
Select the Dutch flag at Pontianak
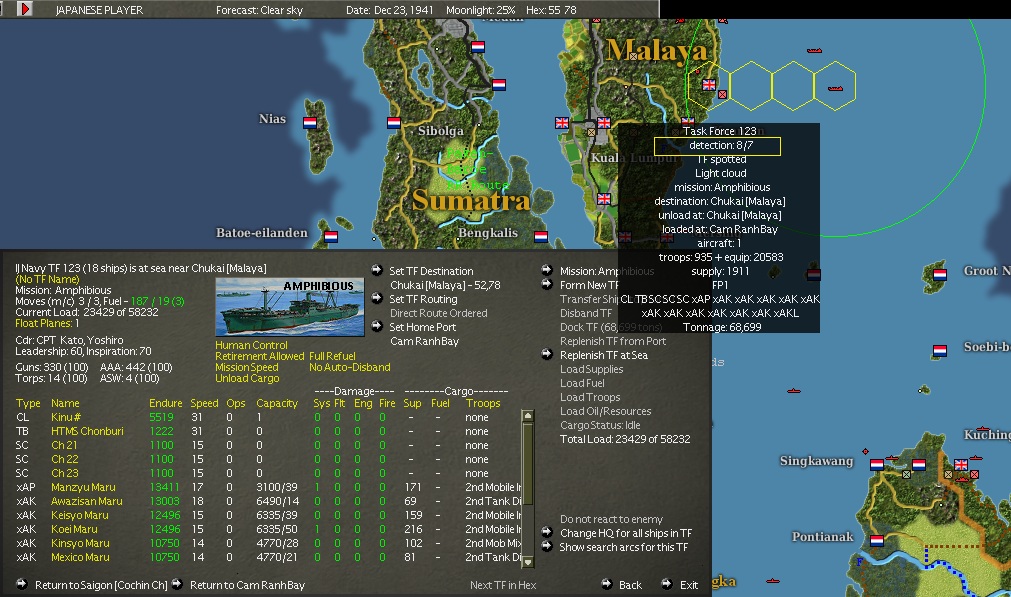pos(877,540)
